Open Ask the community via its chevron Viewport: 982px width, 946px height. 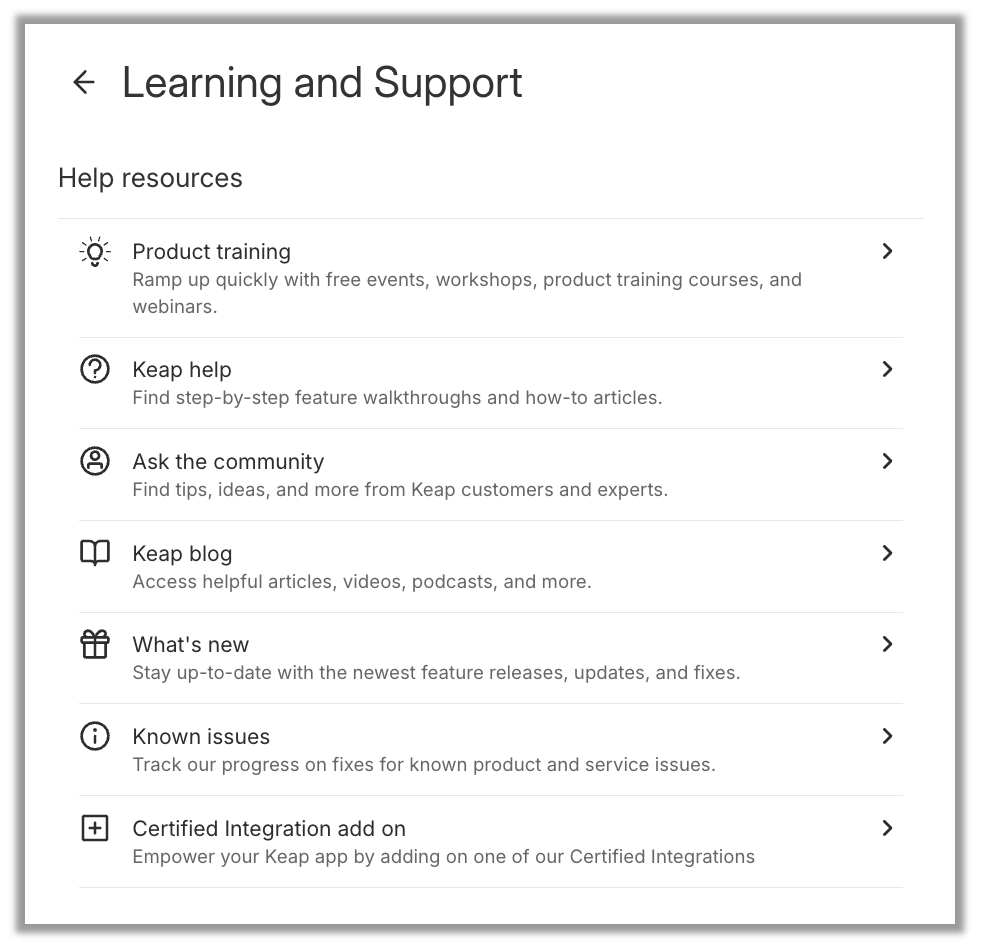887,461
